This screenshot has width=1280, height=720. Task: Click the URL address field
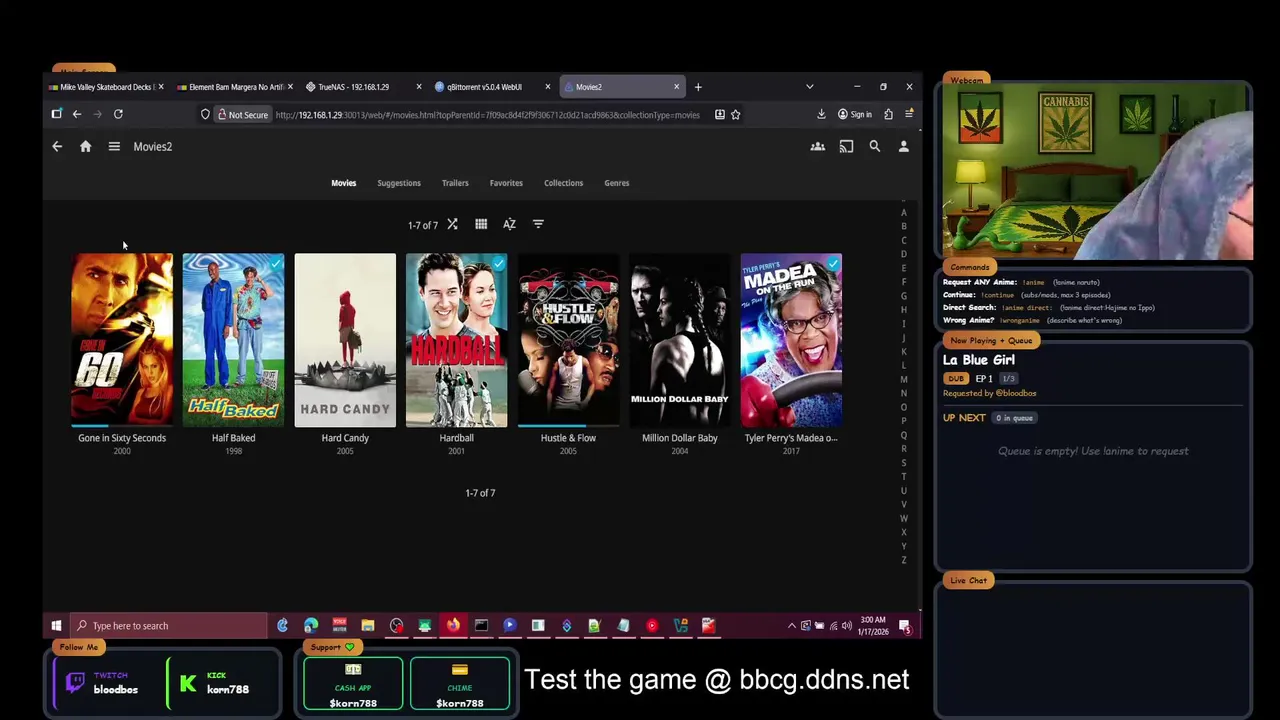pos(487,114)
